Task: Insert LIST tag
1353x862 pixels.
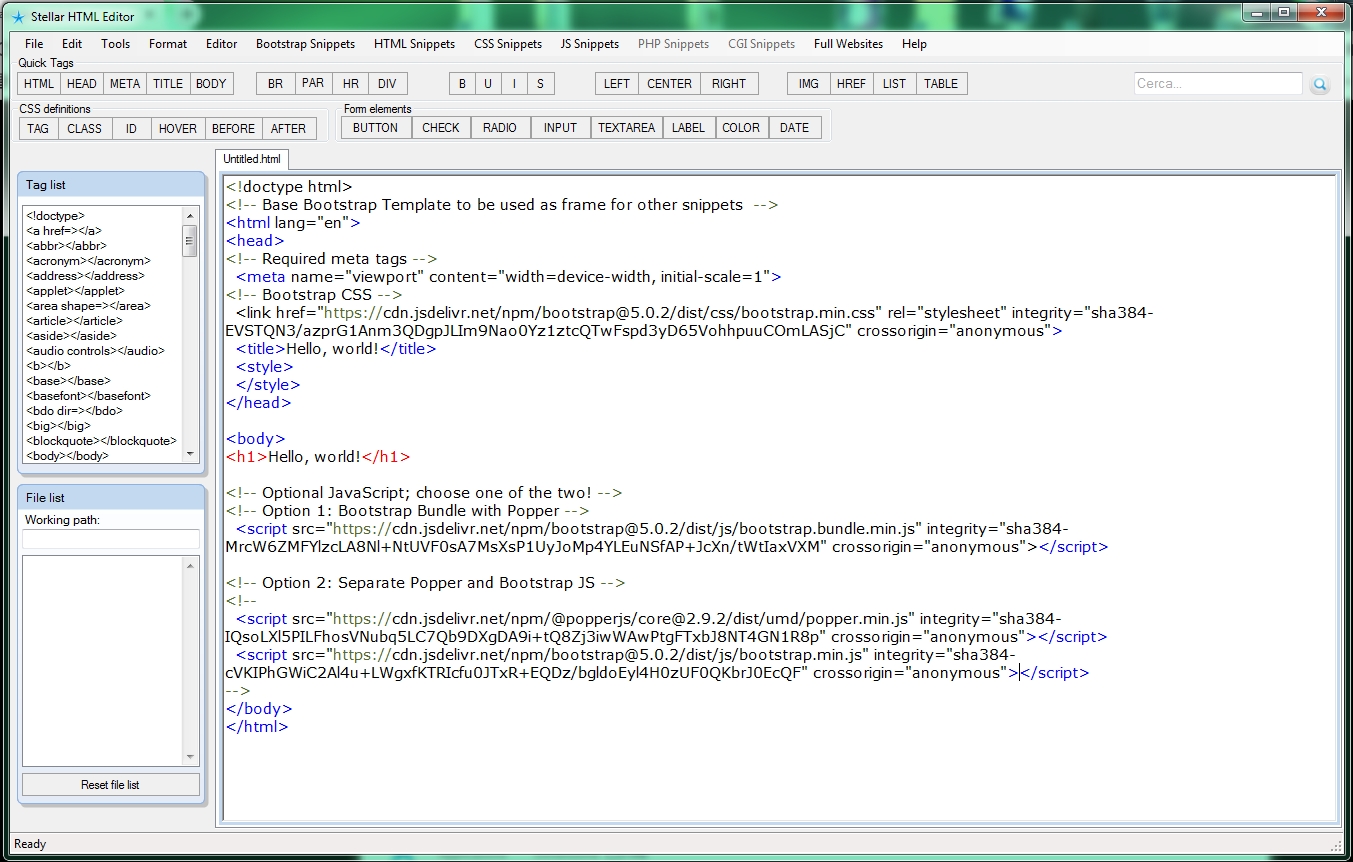Action: click(x=894, y=84)
